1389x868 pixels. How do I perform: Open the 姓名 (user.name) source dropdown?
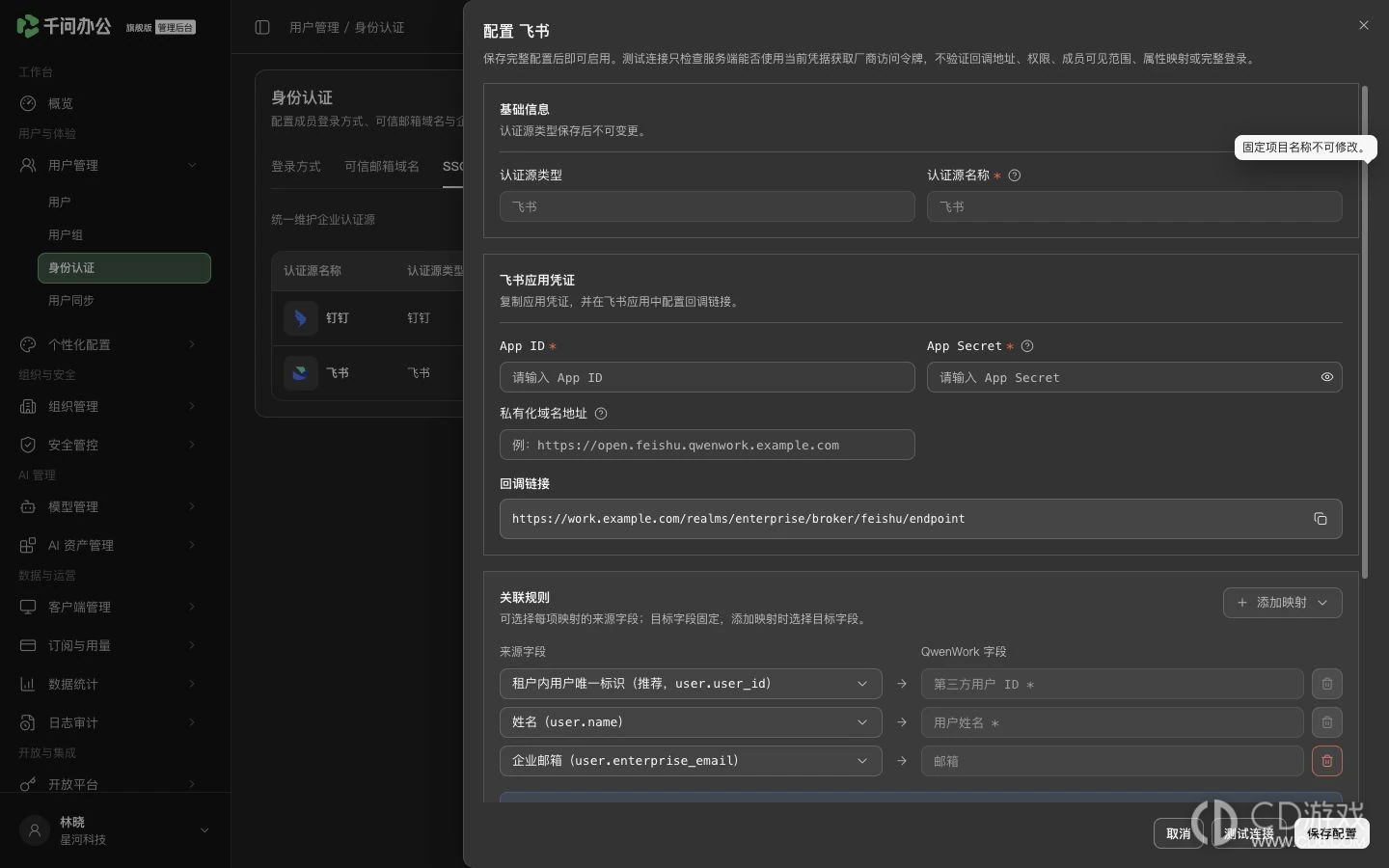coord(691,722)
